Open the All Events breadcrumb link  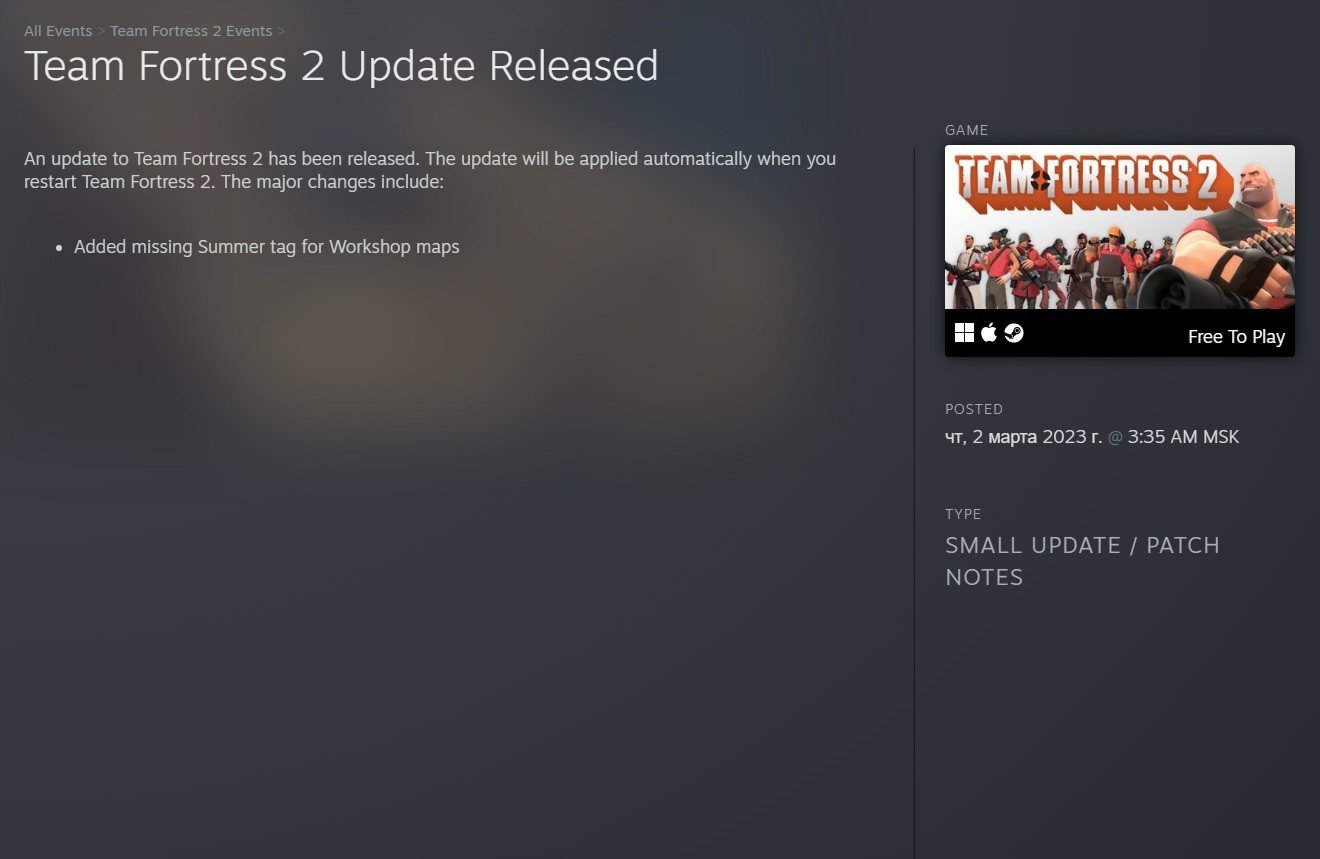[58, 31]
